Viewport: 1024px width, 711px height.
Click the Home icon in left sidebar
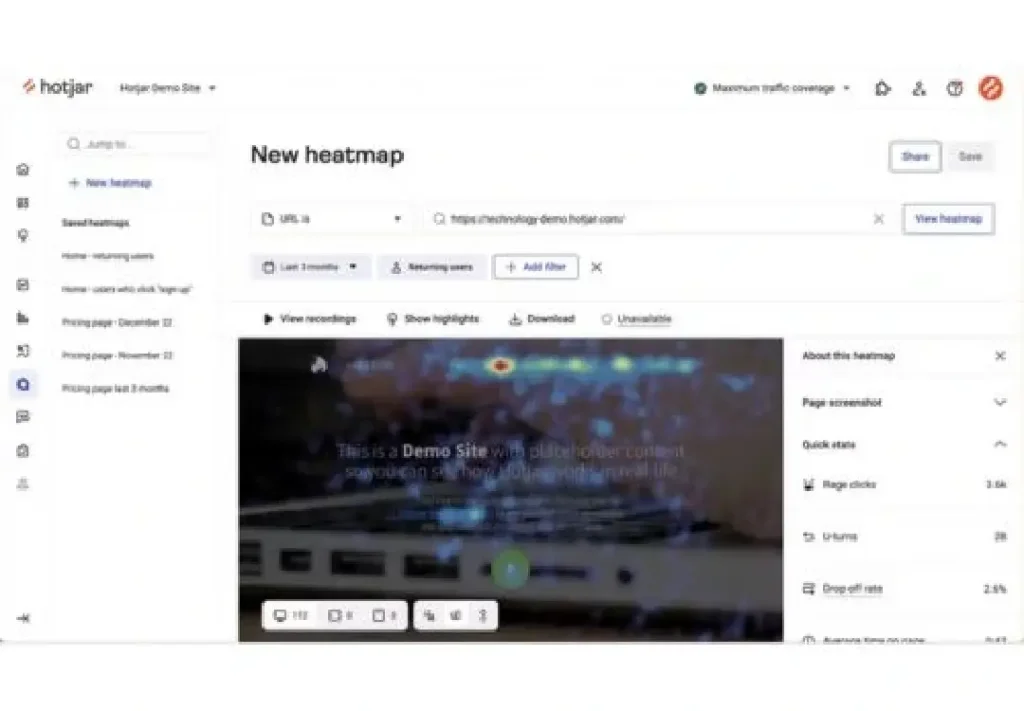[23, 170]
